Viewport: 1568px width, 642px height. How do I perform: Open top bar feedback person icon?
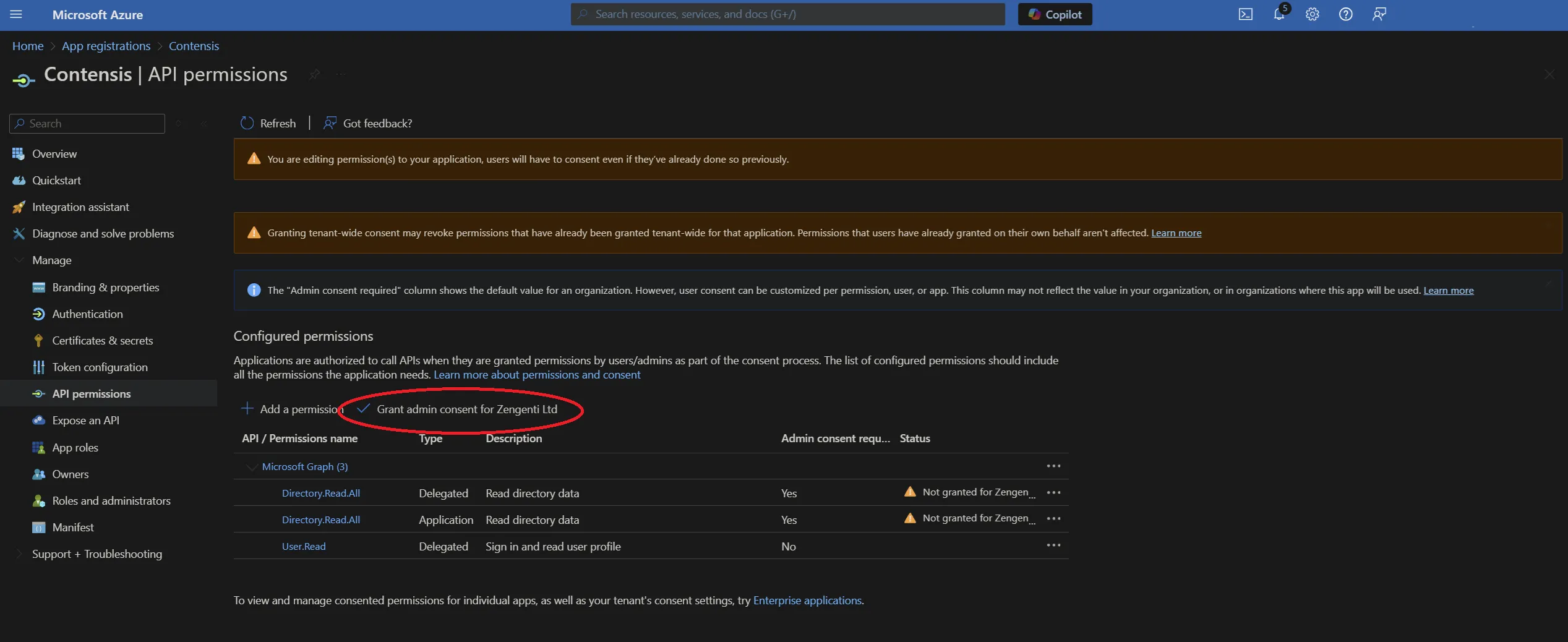pos(1379,14)
